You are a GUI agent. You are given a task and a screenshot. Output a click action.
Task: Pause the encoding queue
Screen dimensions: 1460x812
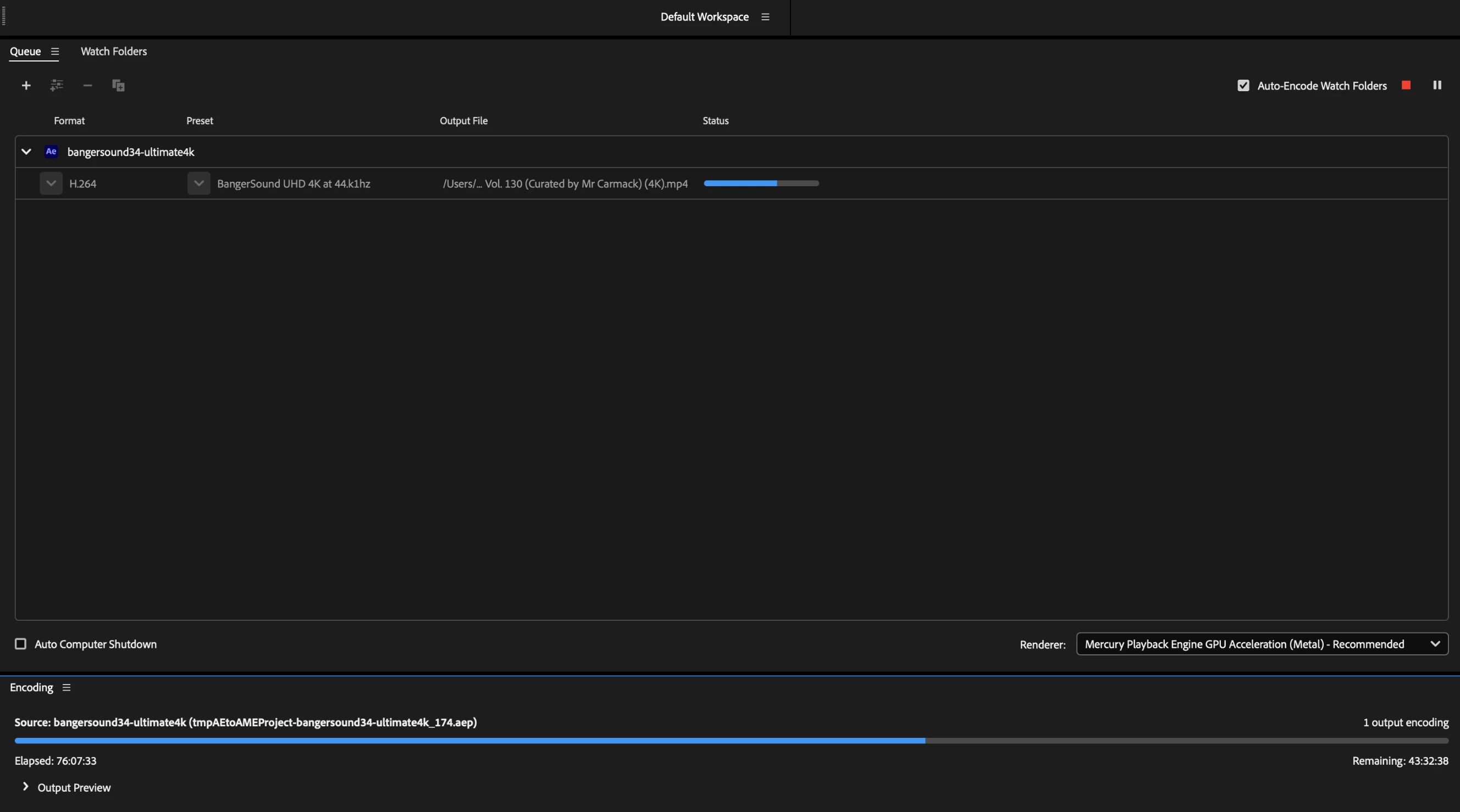point(1437,85)
